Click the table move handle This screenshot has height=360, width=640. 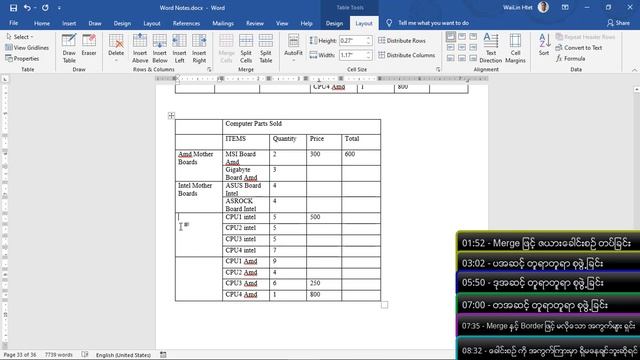[171, 116]
